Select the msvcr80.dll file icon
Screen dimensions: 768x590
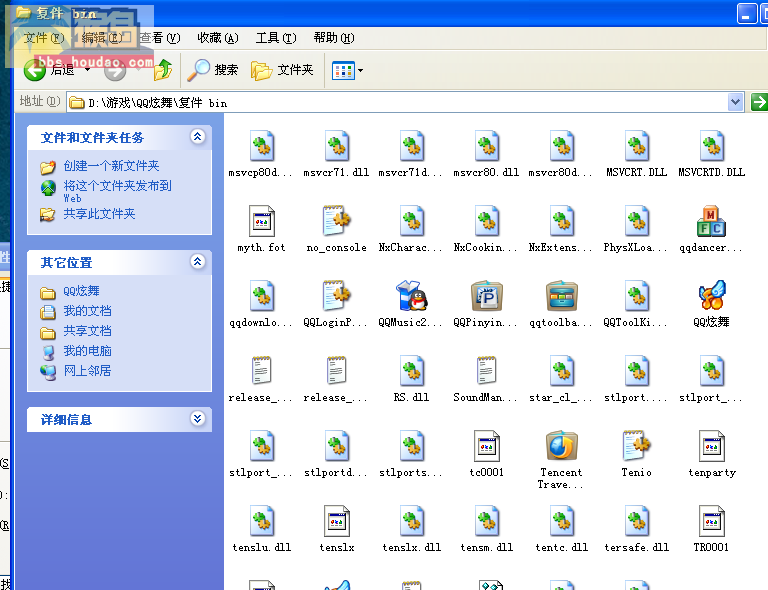tap(486, 146)
